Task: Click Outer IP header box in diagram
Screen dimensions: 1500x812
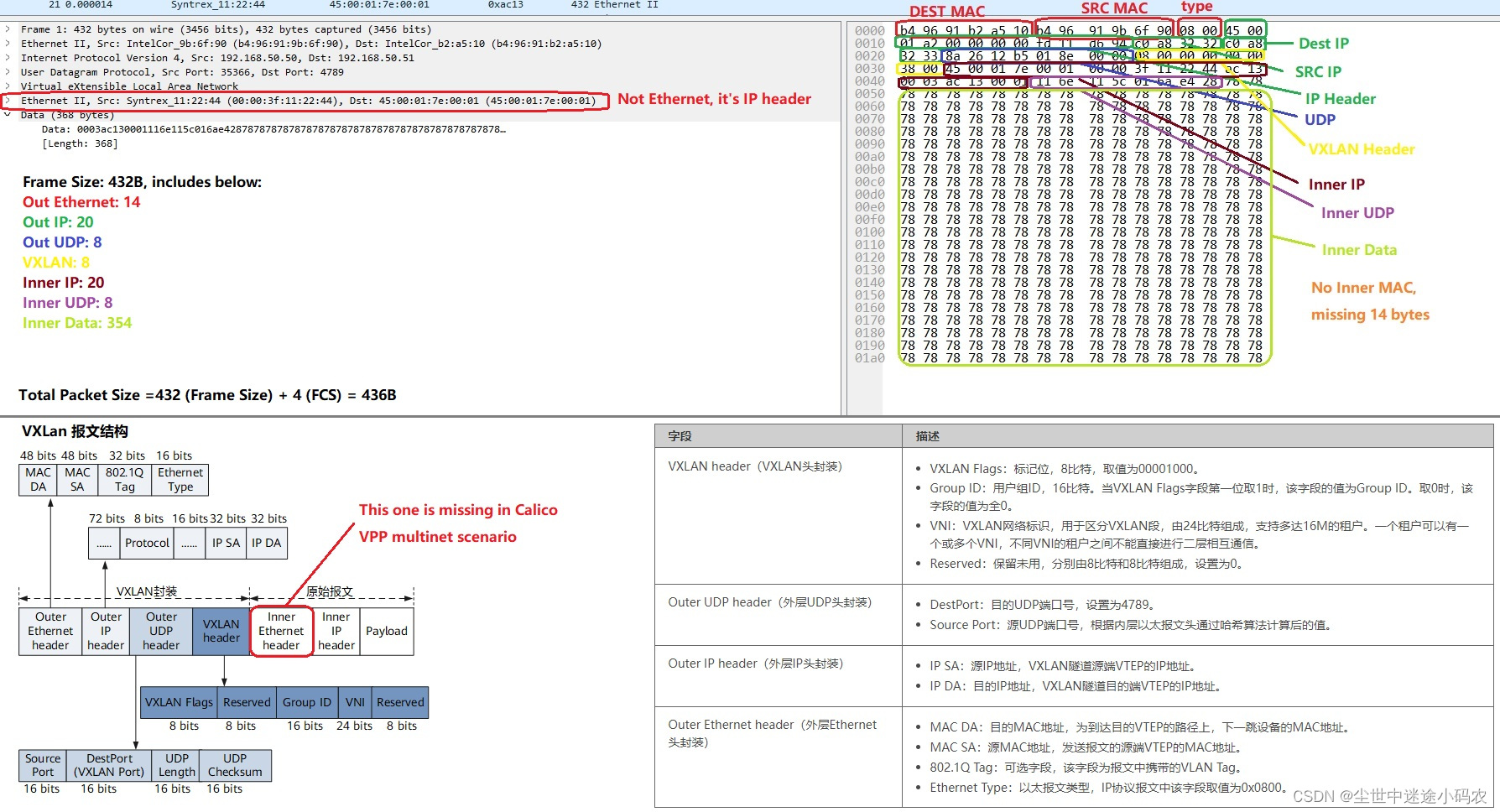Action: point(106,631)
